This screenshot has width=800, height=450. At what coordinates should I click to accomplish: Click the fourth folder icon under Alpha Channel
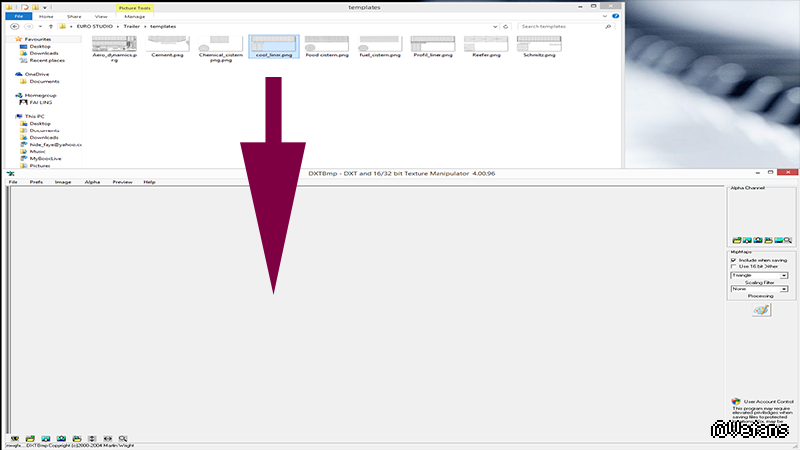(768, 240)
